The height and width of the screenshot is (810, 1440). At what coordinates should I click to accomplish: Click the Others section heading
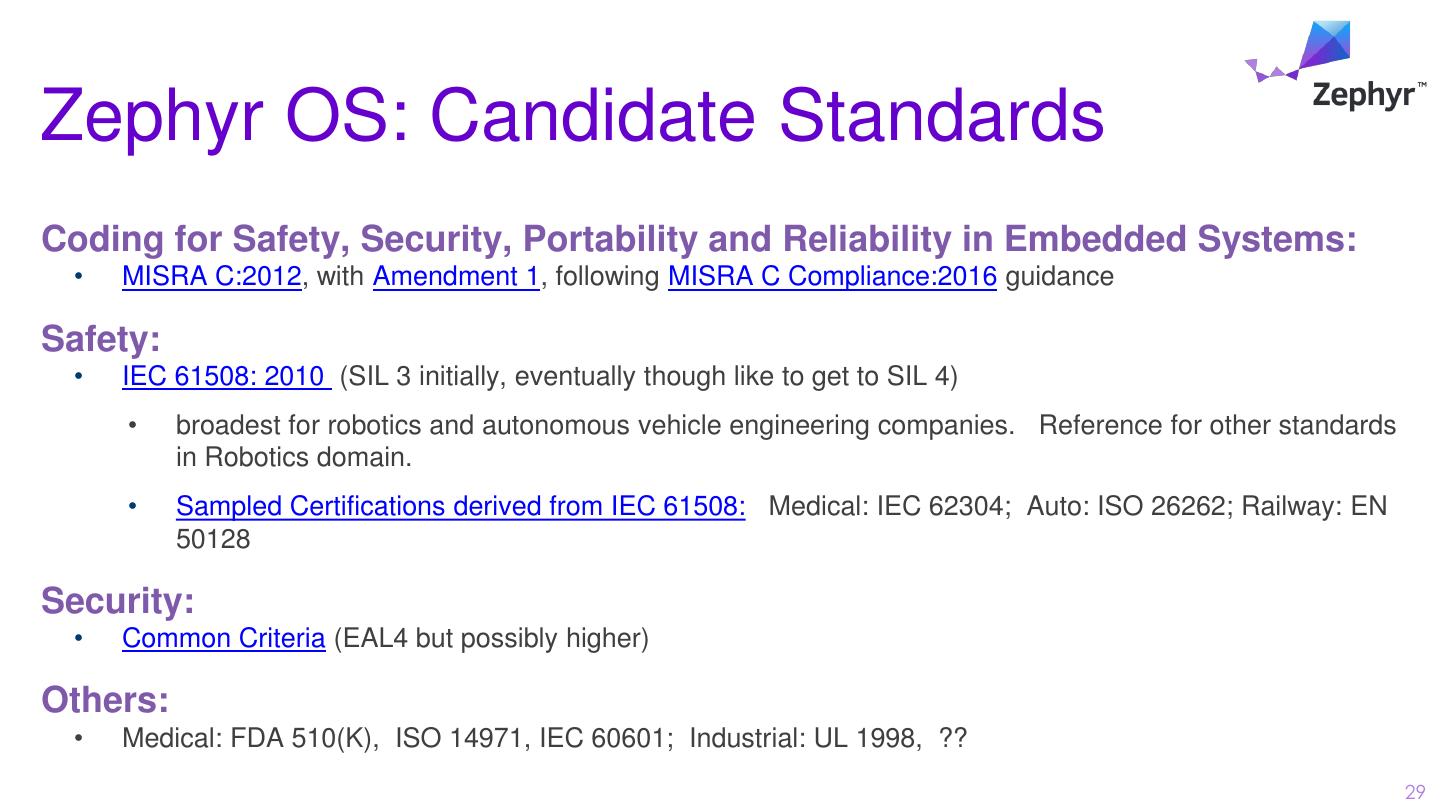(x=104, y=701)
